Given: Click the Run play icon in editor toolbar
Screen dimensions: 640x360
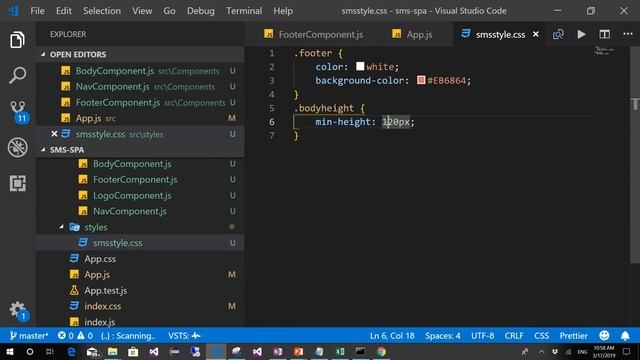Looking at the screenshot, I should (581, 34).
